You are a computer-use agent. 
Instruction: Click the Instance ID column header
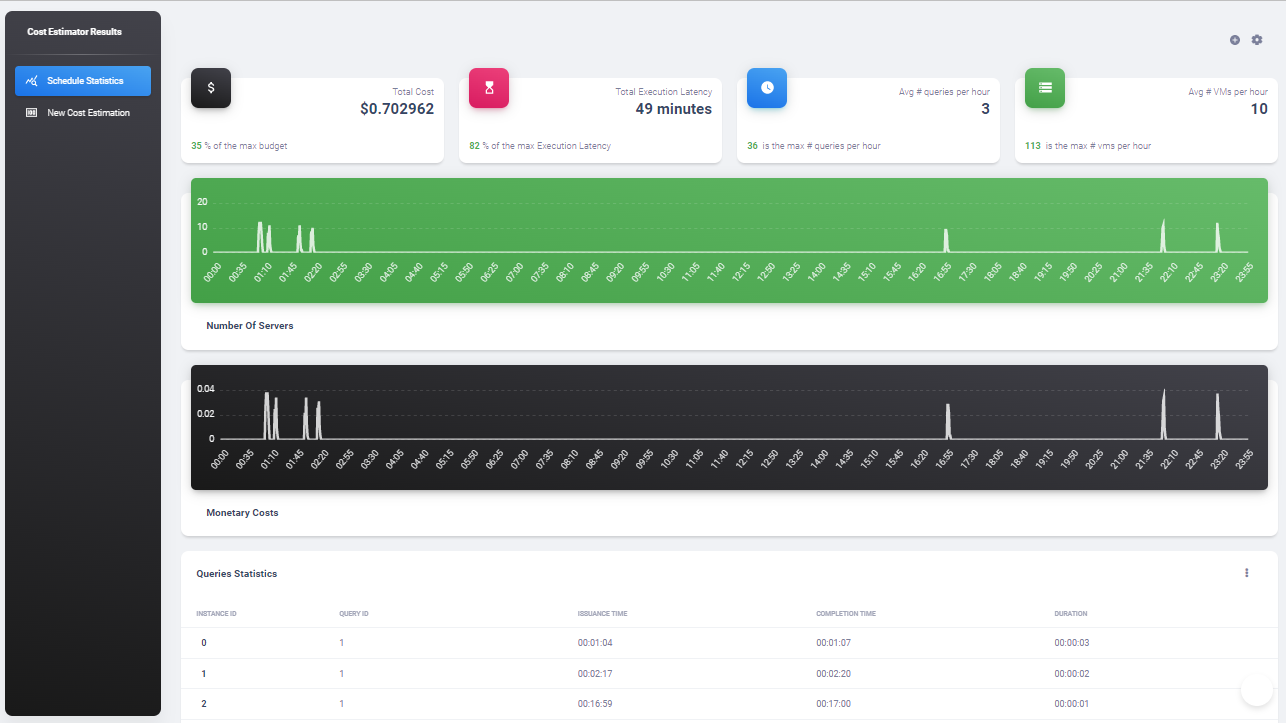pyautogui.click(x=216, y=614)
